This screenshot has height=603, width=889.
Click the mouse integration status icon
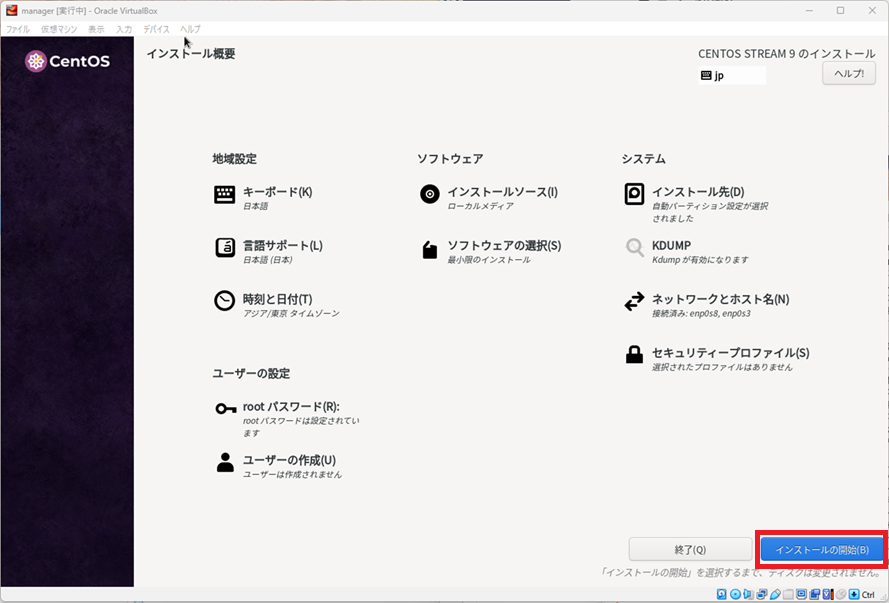[x=841, y=594]
